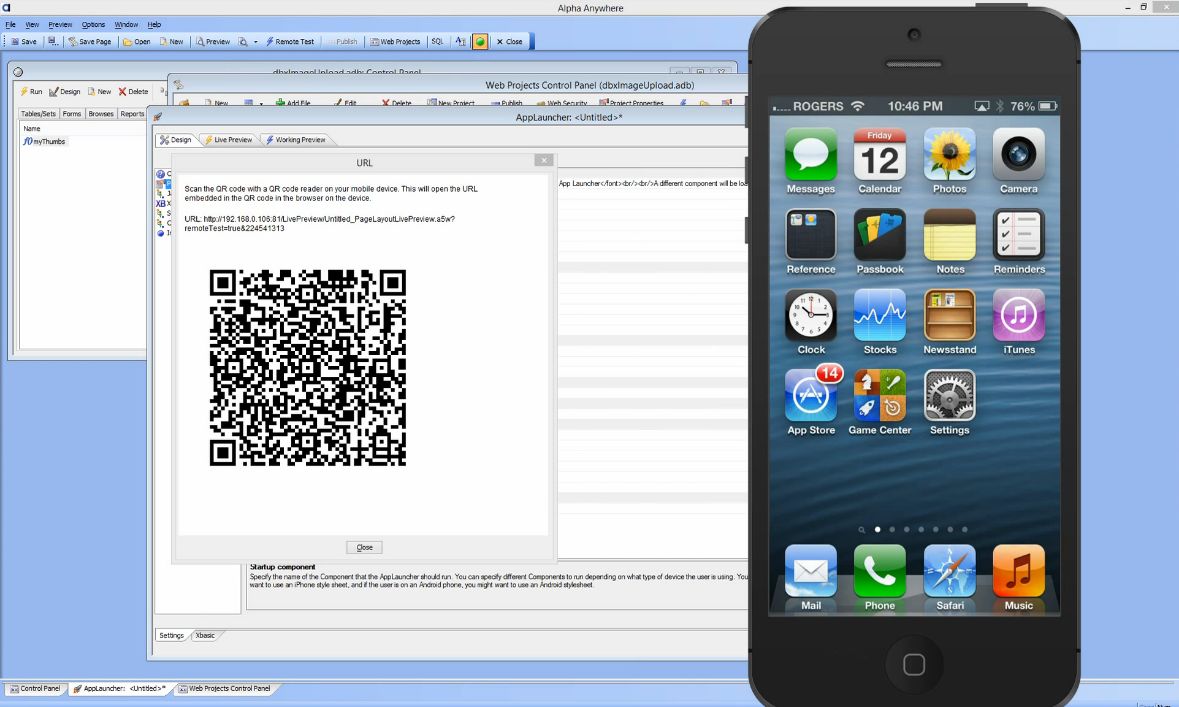Screen dimensions: 1179x707
Task: Switch to Web Projects Control Panel window tab
Action: tap(225, 689)
